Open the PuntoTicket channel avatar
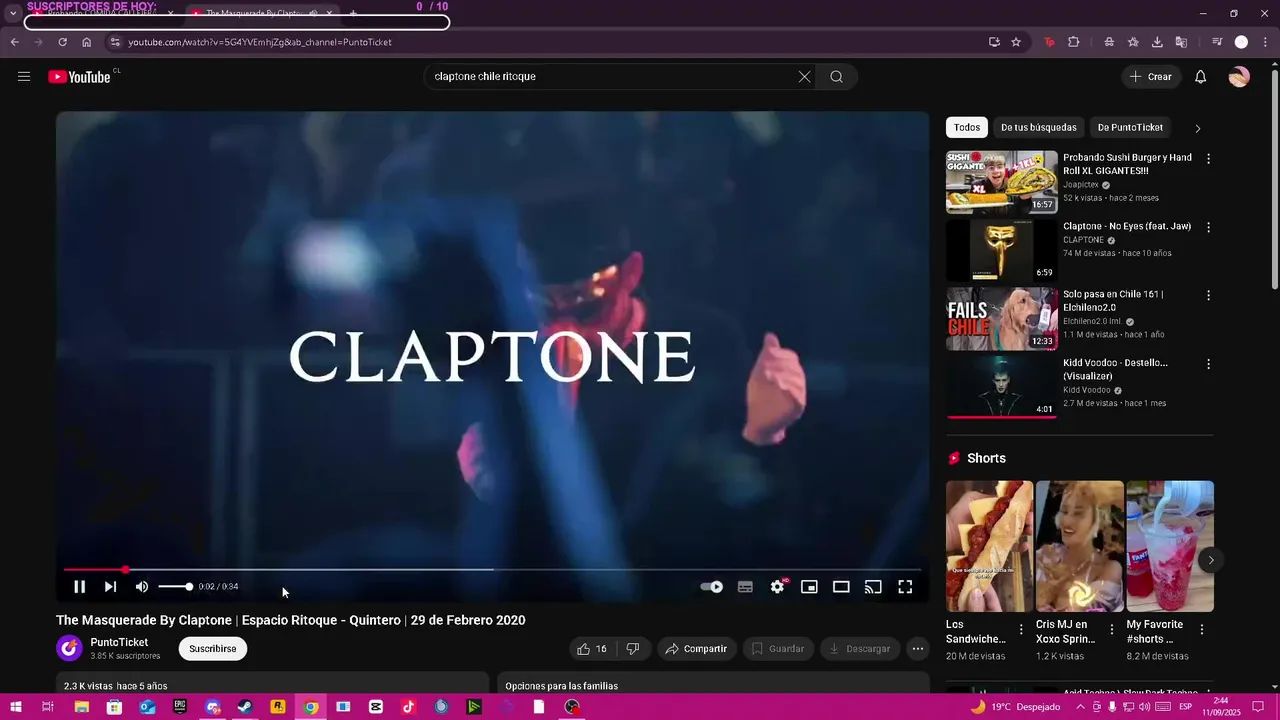Image resolution: width=1280 pixels, height=720 pixels. pyautogui.click(x=69, y=649)
